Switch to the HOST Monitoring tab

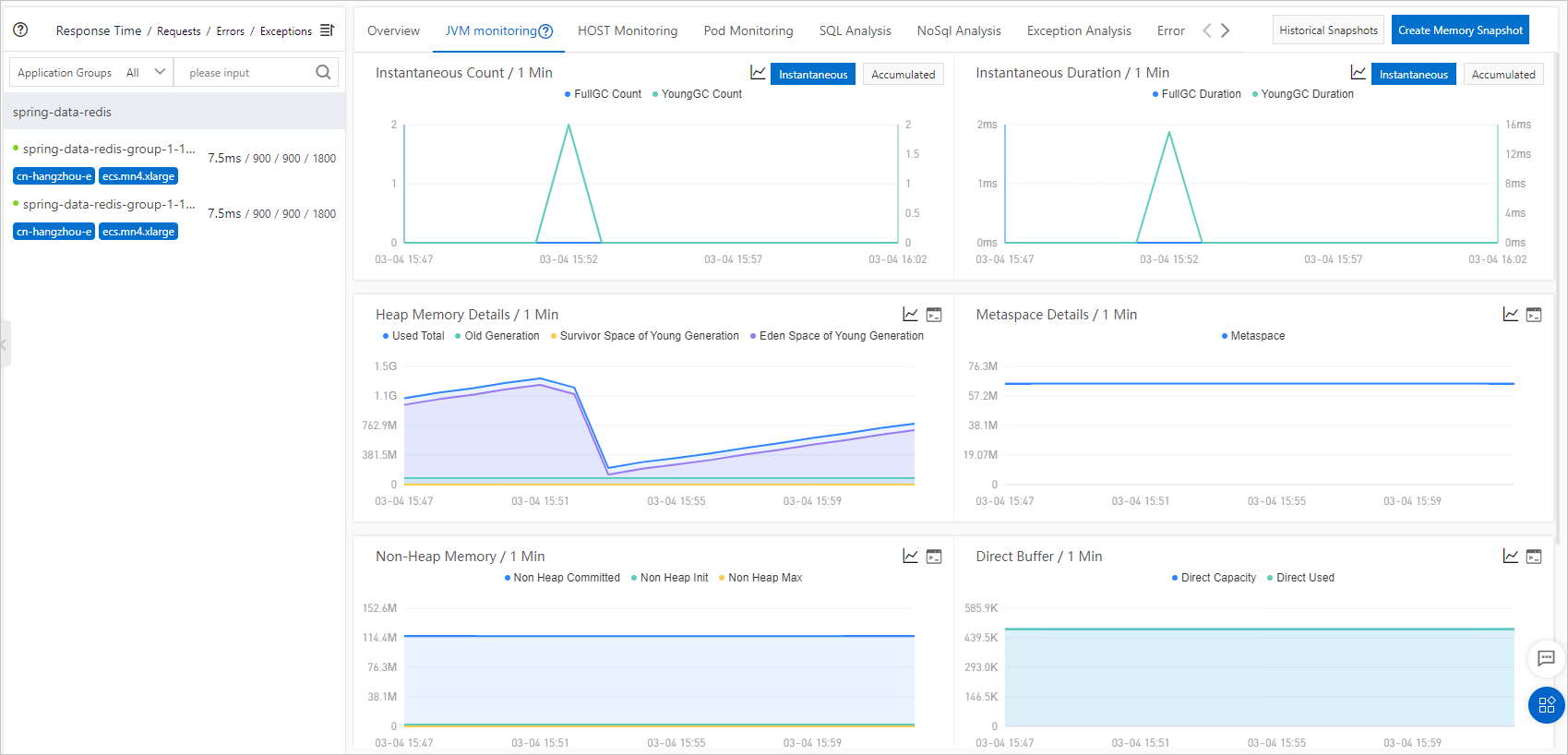click(x=628, y=30)
